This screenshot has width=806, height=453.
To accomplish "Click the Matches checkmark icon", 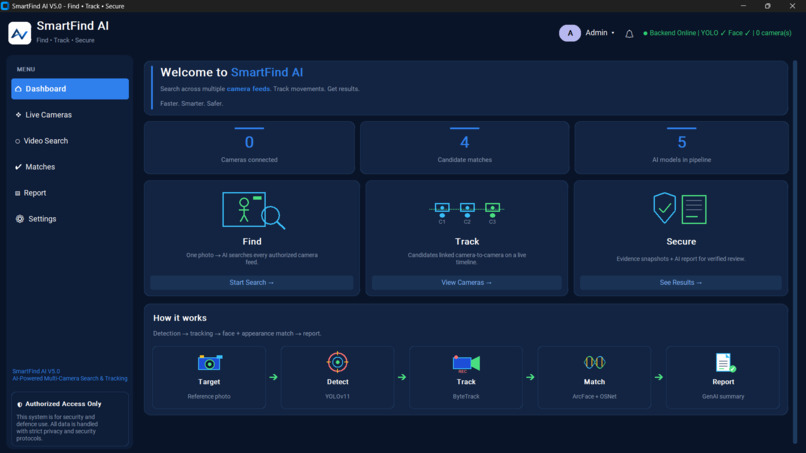I will [x=19, y=167].
